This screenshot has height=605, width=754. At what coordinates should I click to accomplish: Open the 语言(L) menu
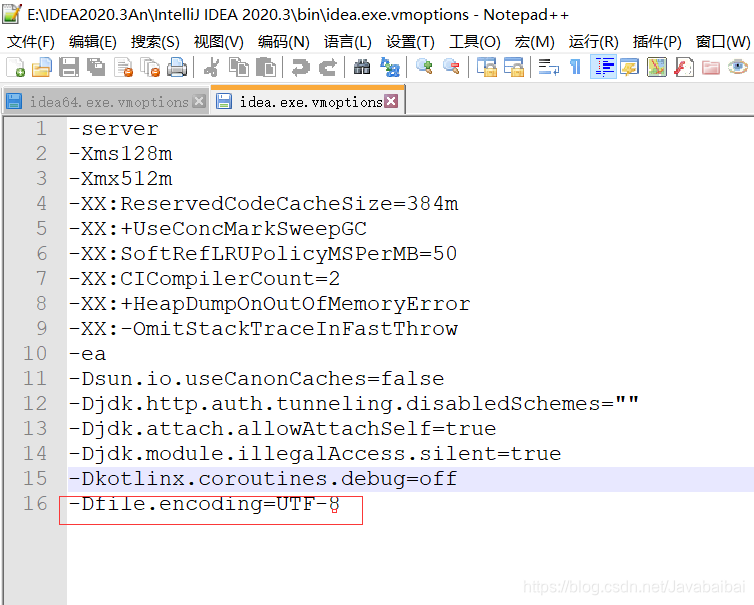coord(348,42)
